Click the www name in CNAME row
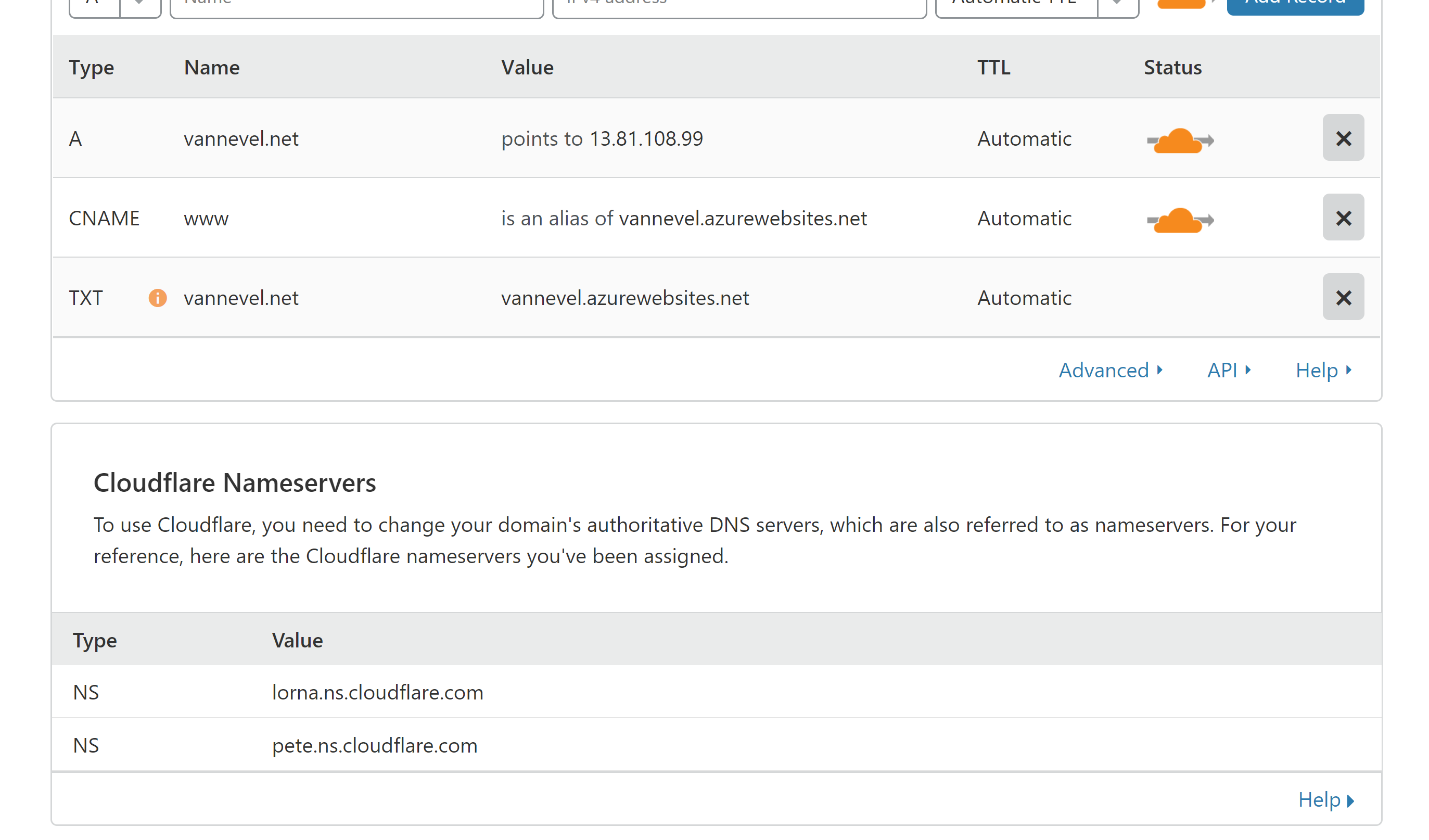 pos(206,219)
